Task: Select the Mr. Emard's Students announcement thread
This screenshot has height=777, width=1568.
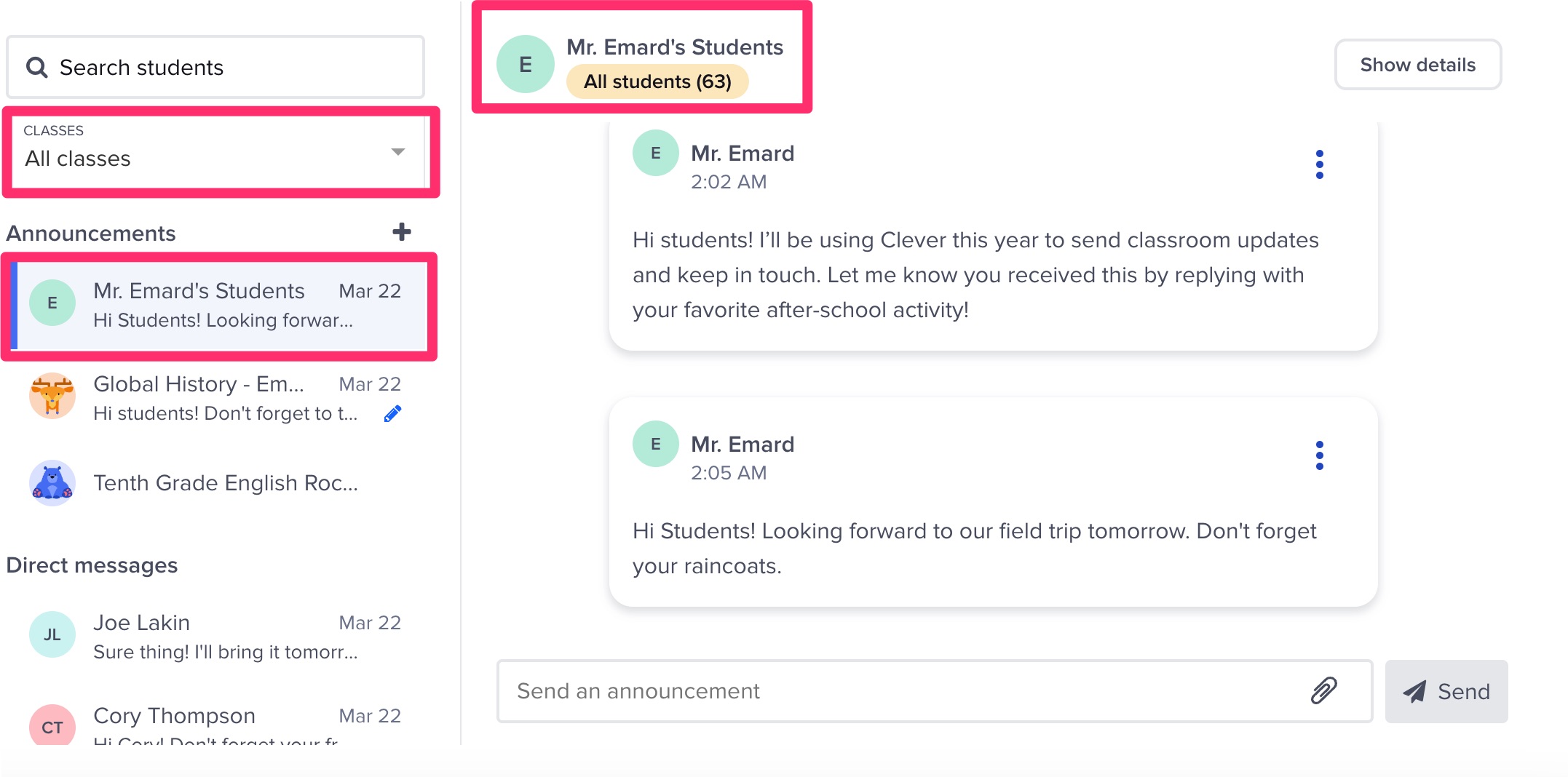Action: tap(218, 306)
